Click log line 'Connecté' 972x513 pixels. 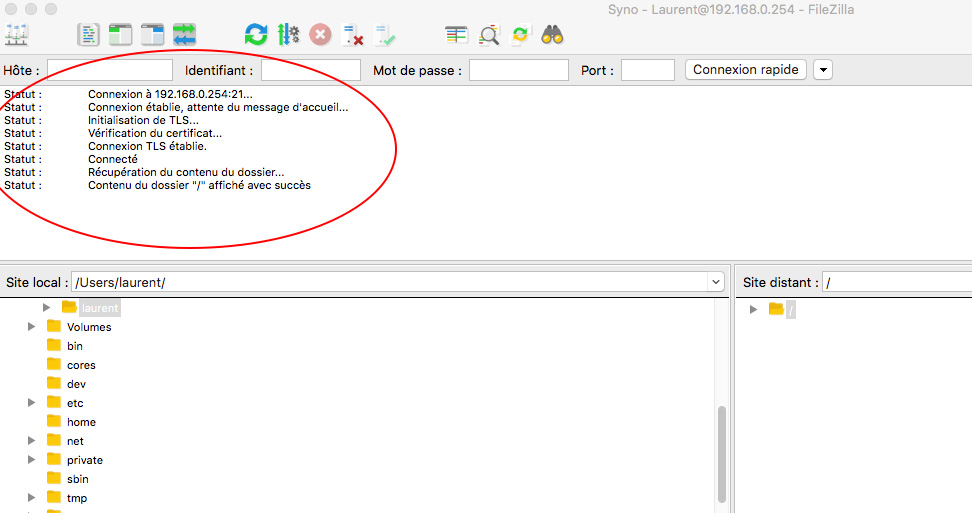coord(112,159)
